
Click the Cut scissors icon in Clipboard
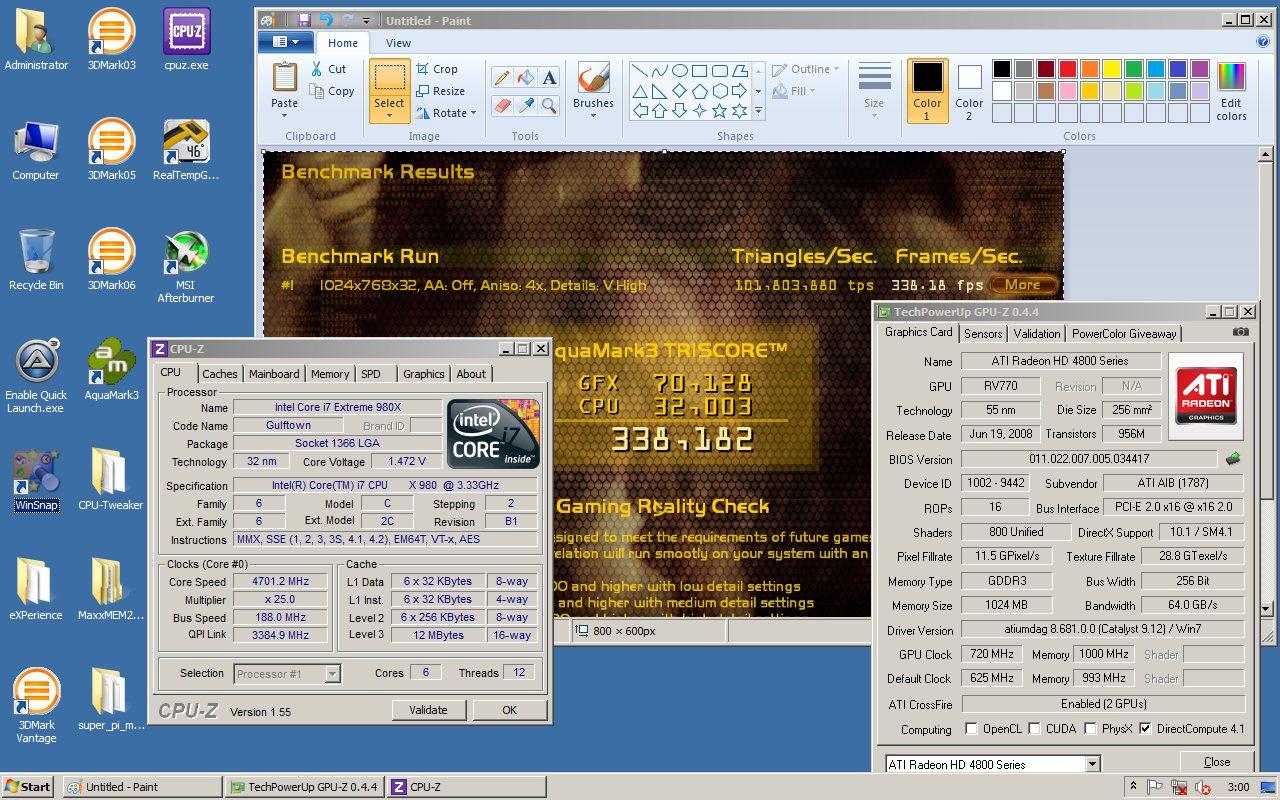pos(315,69)
